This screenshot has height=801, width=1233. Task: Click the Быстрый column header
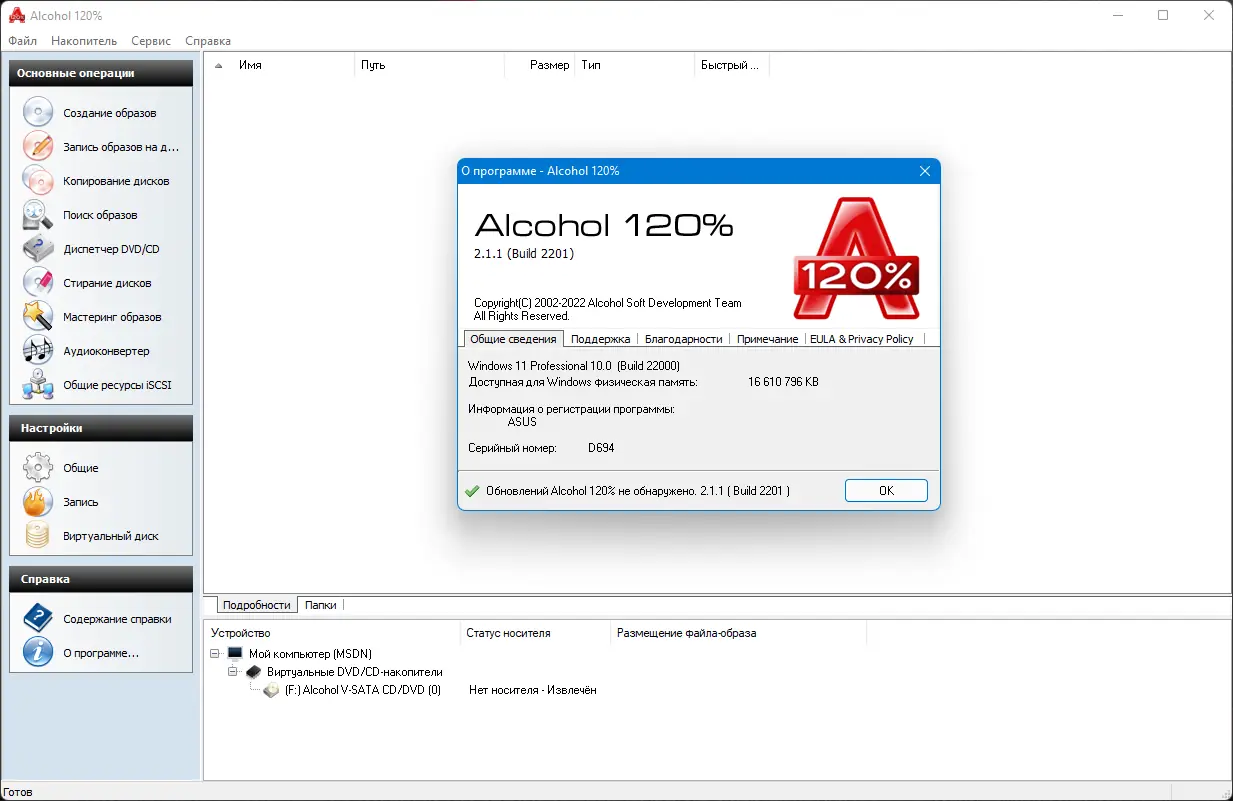(x=731, y=65)
